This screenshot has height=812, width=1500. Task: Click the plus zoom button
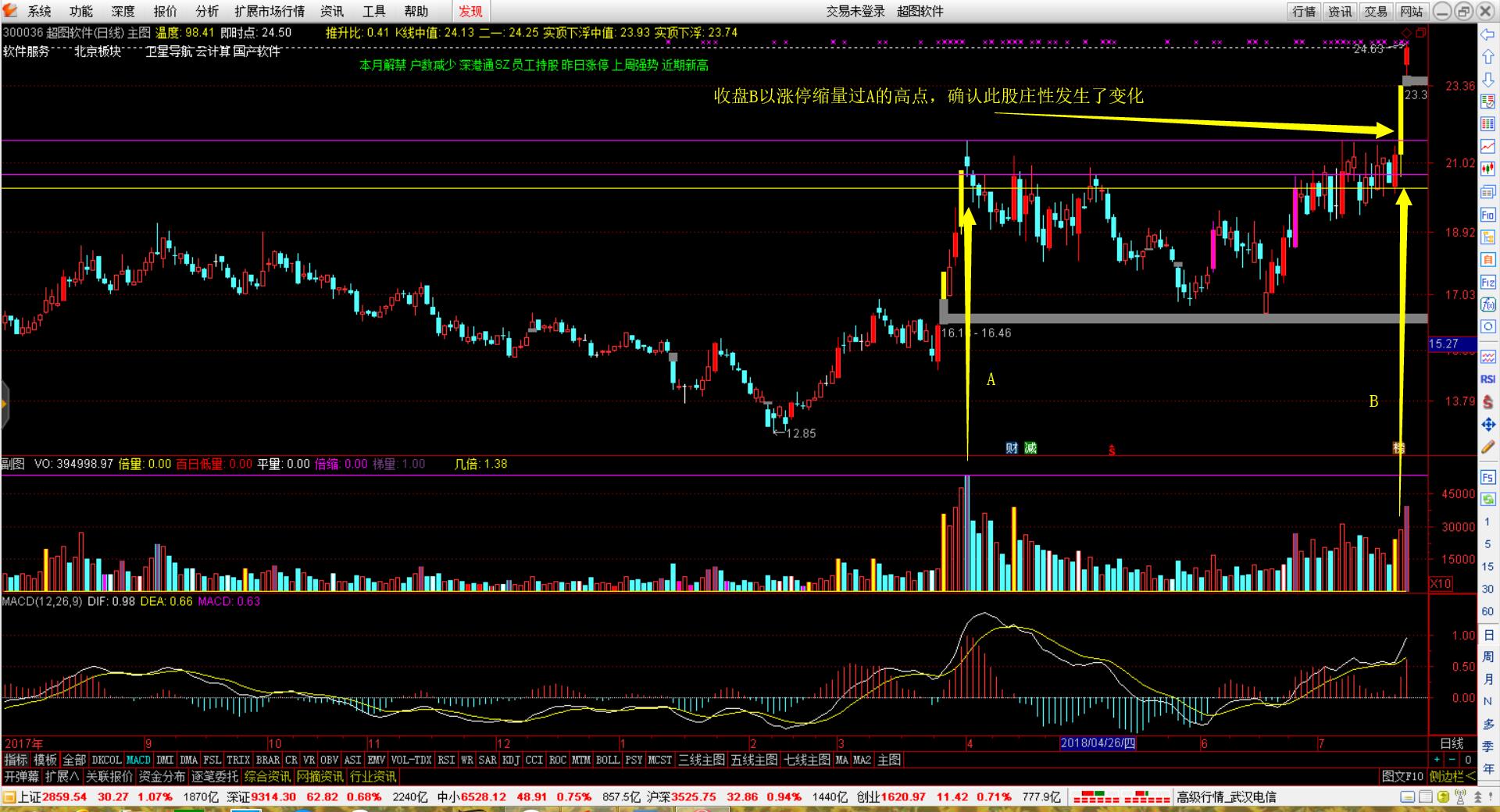(1437, 760)
